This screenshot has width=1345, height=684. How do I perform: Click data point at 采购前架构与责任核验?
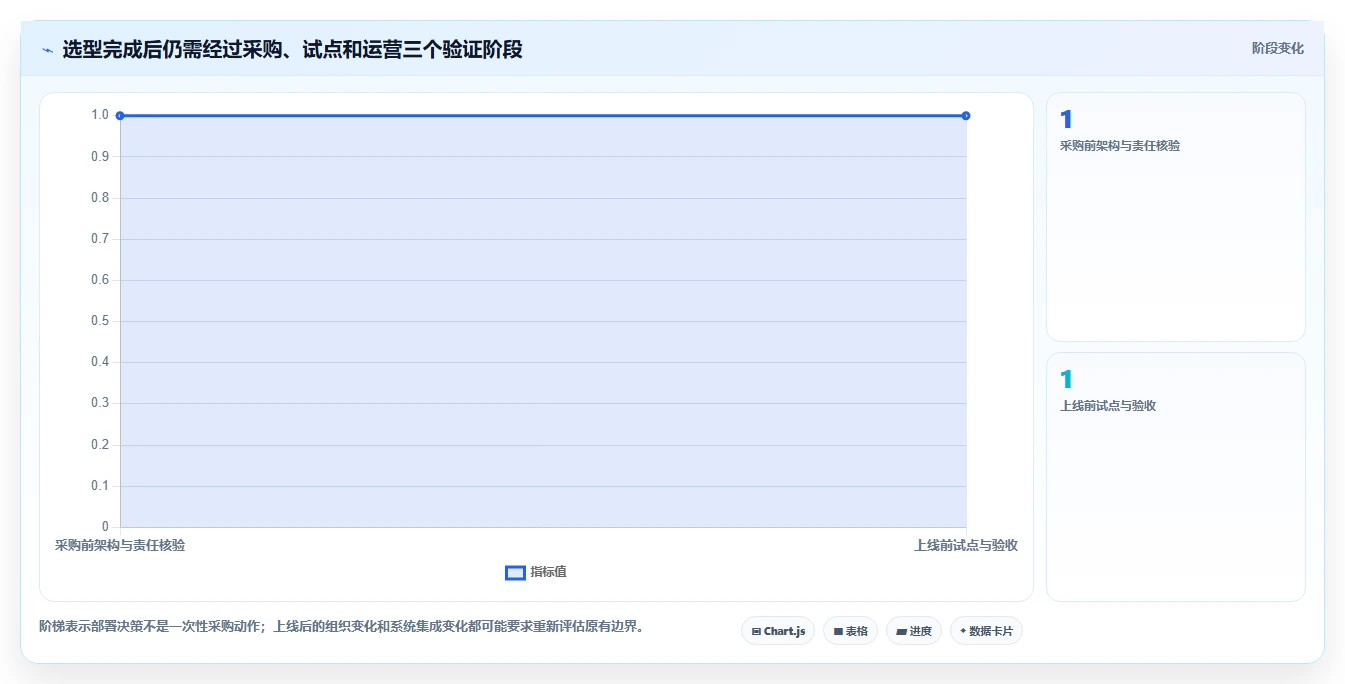click(x=120, y=116)
